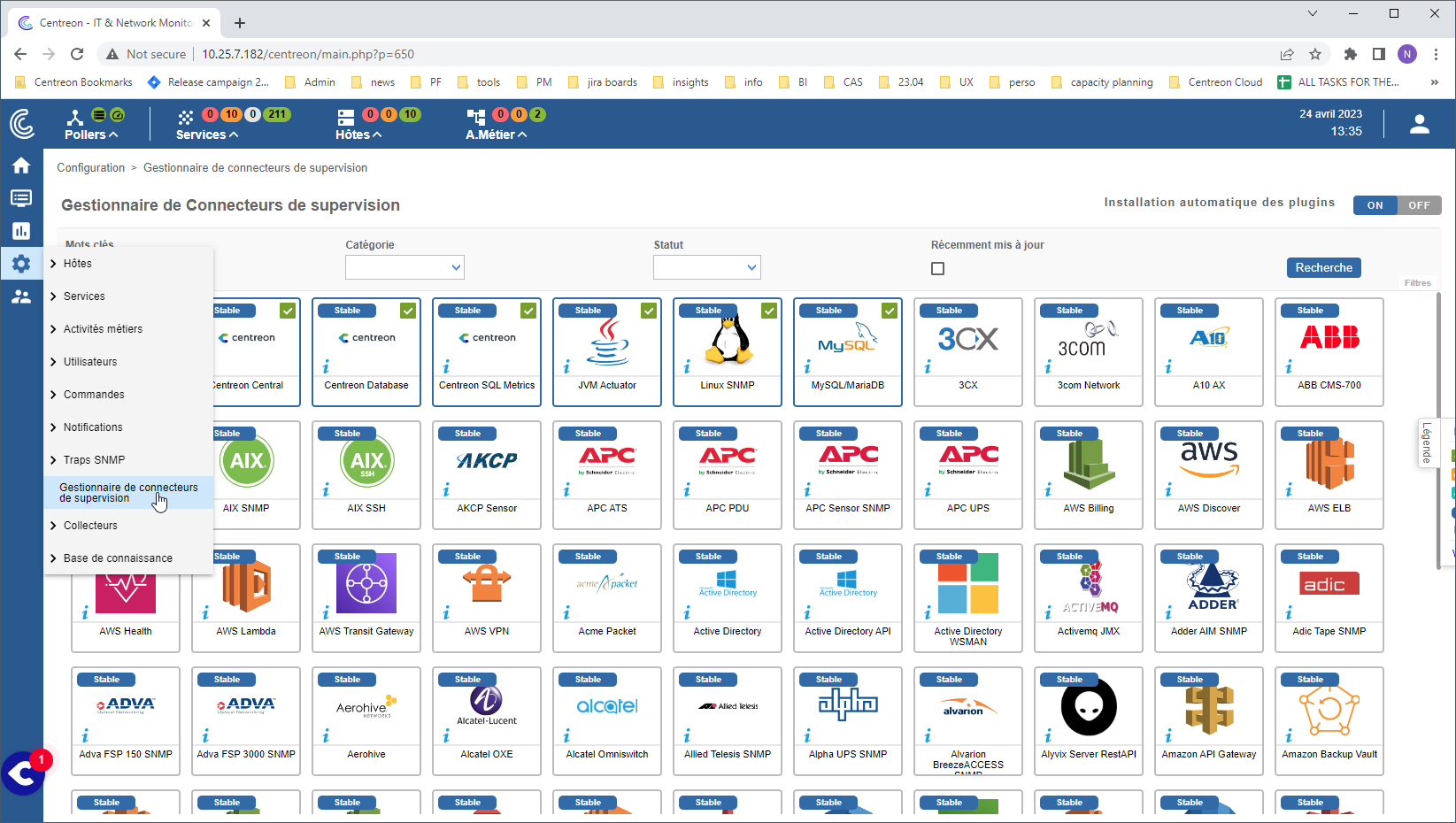Click the Centreon logo icon
This screenshot has height=823, width=1456.
tap(21, 123)
